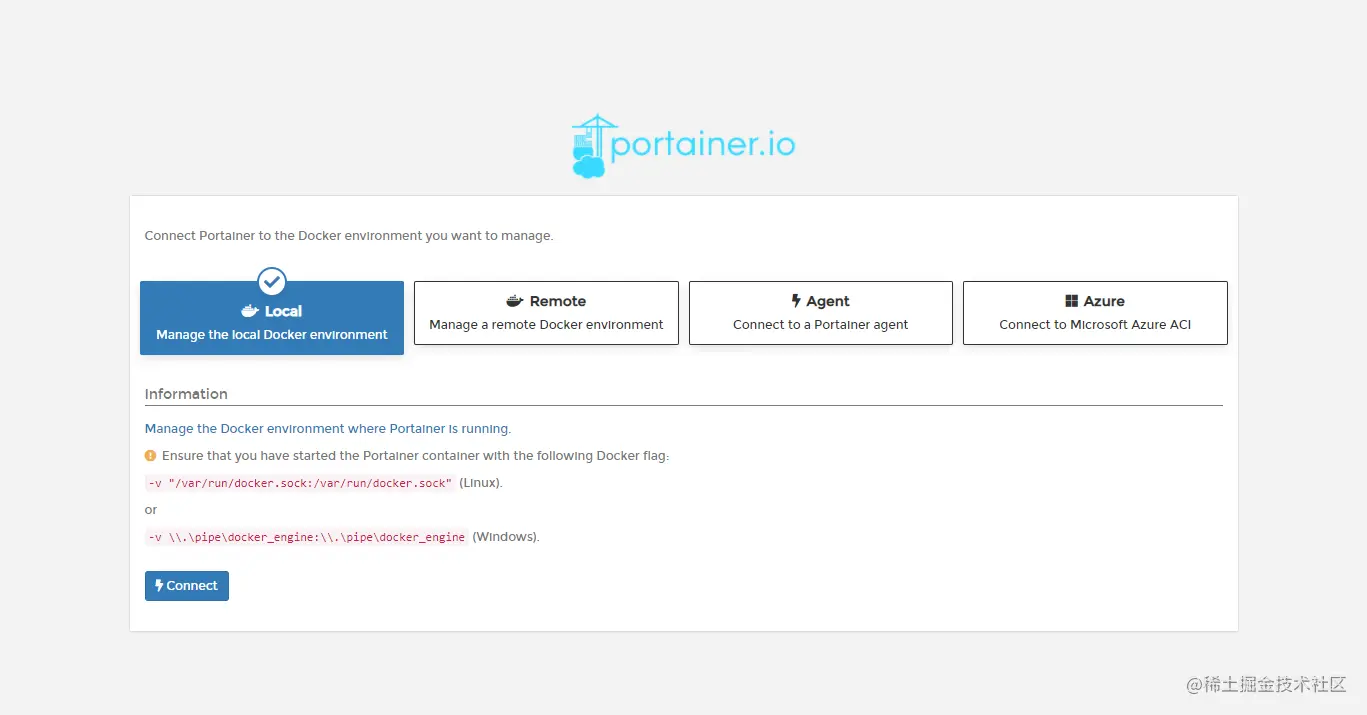The image size is (1367, 715).
Task: Click 'Ensure that you have started' notice text
Action: click(x=415, y=456)
